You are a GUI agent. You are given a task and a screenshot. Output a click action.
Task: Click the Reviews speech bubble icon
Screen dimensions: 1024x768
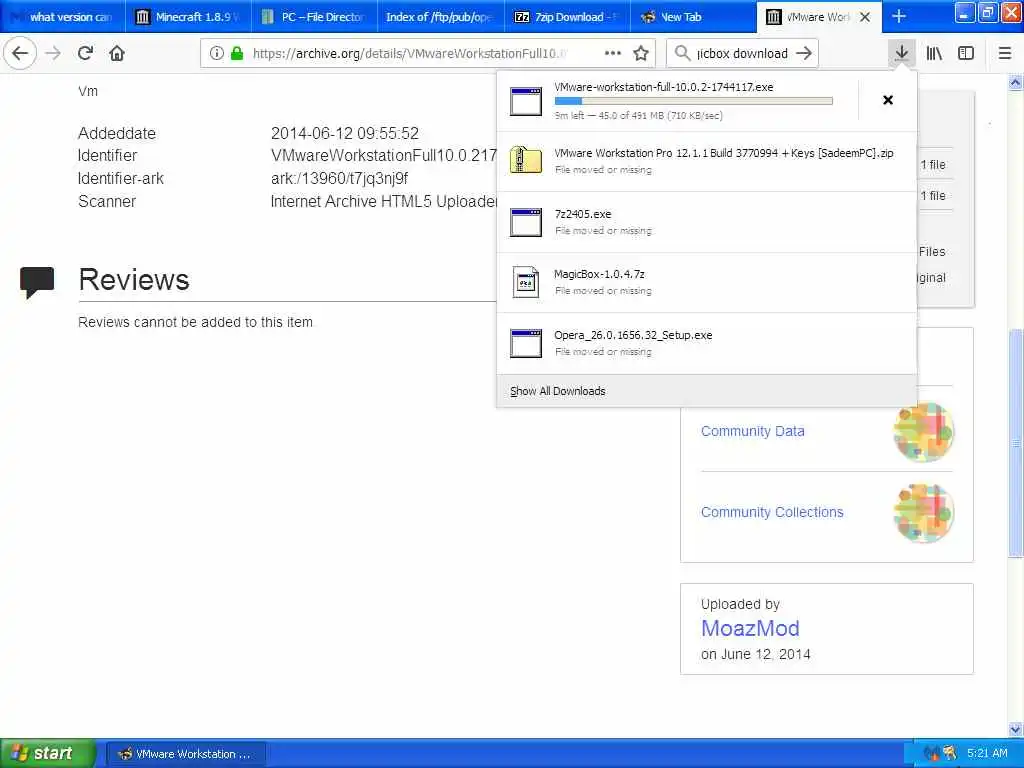[37, 282]
